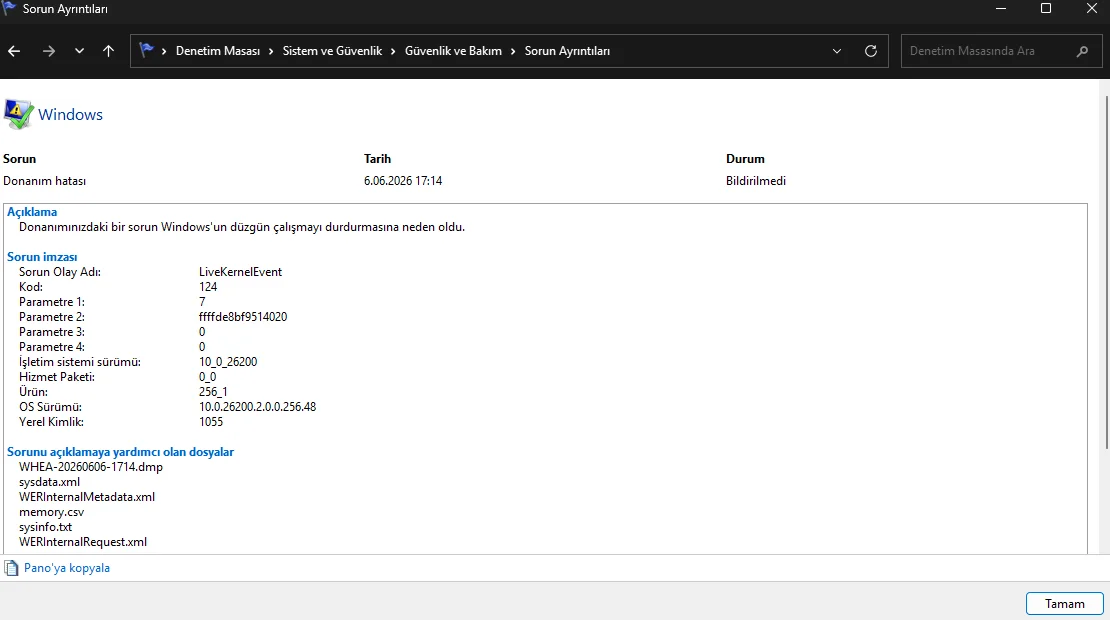Refresh the page with the refresh icon

click(x=871, y=51)
